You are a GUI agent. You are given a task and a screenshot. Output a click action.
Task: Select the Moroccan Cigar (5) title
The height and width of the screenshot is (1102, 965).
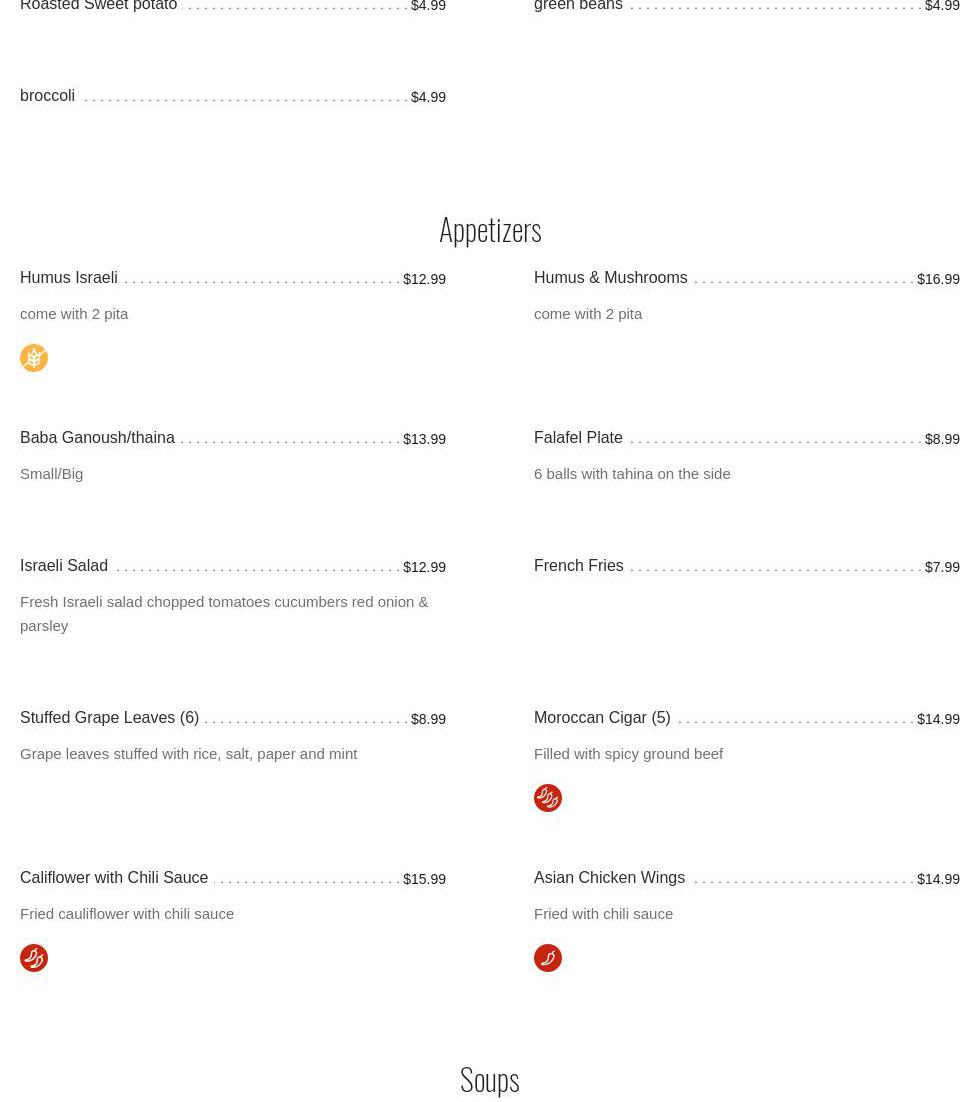(x=602, y=718)
